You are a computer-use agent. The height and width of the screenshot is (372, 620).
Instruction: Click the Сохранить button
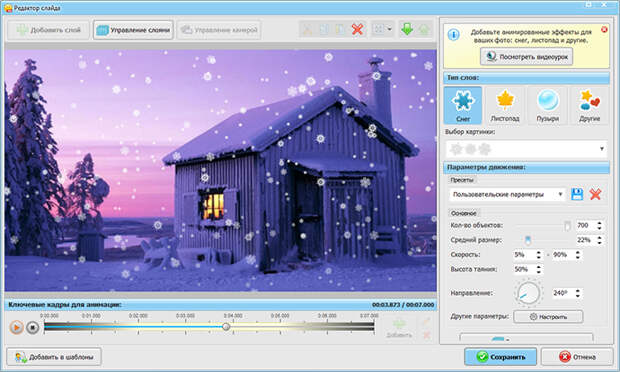coord(500,357)
